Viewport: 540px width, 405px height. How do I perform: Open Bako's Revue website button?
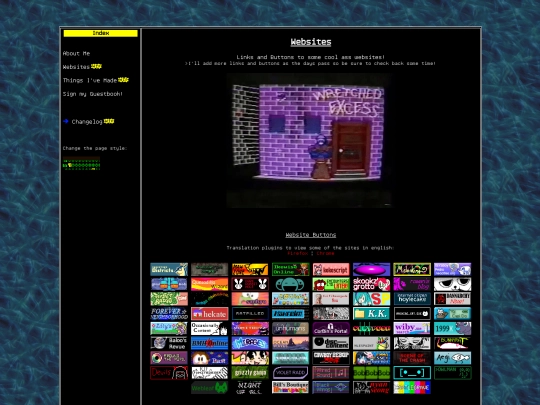click(x=169, y=343)
